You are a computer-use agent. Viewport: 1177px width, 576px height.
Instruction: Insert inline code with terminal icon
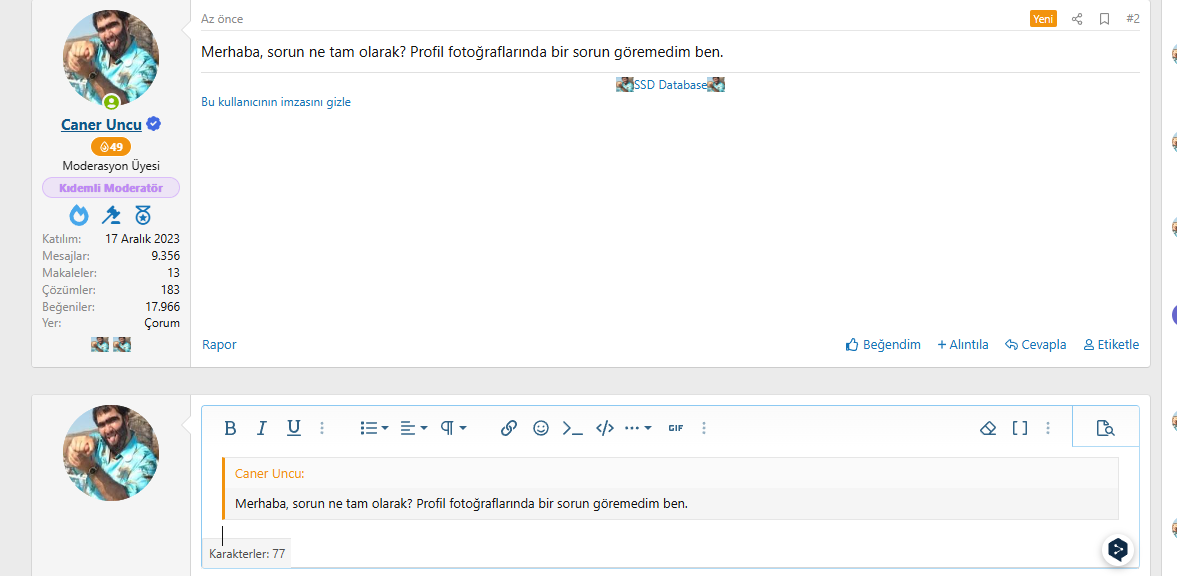point(573,428)
